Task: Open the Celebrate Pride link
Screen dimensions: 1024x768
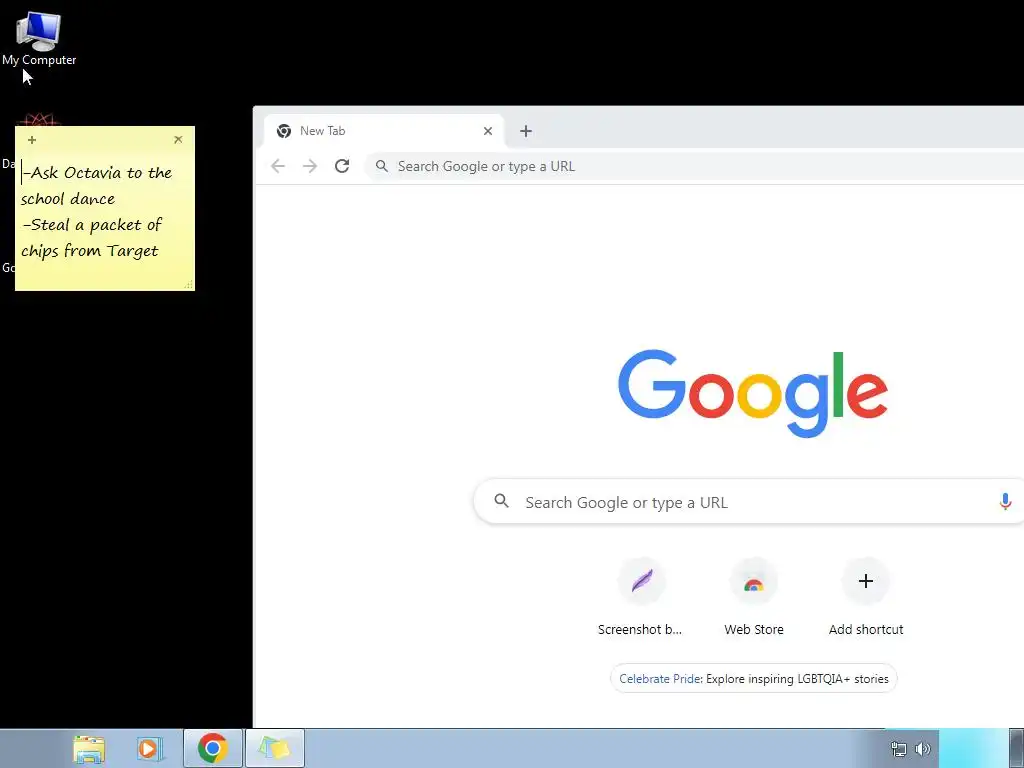Action: coord(754,679)
